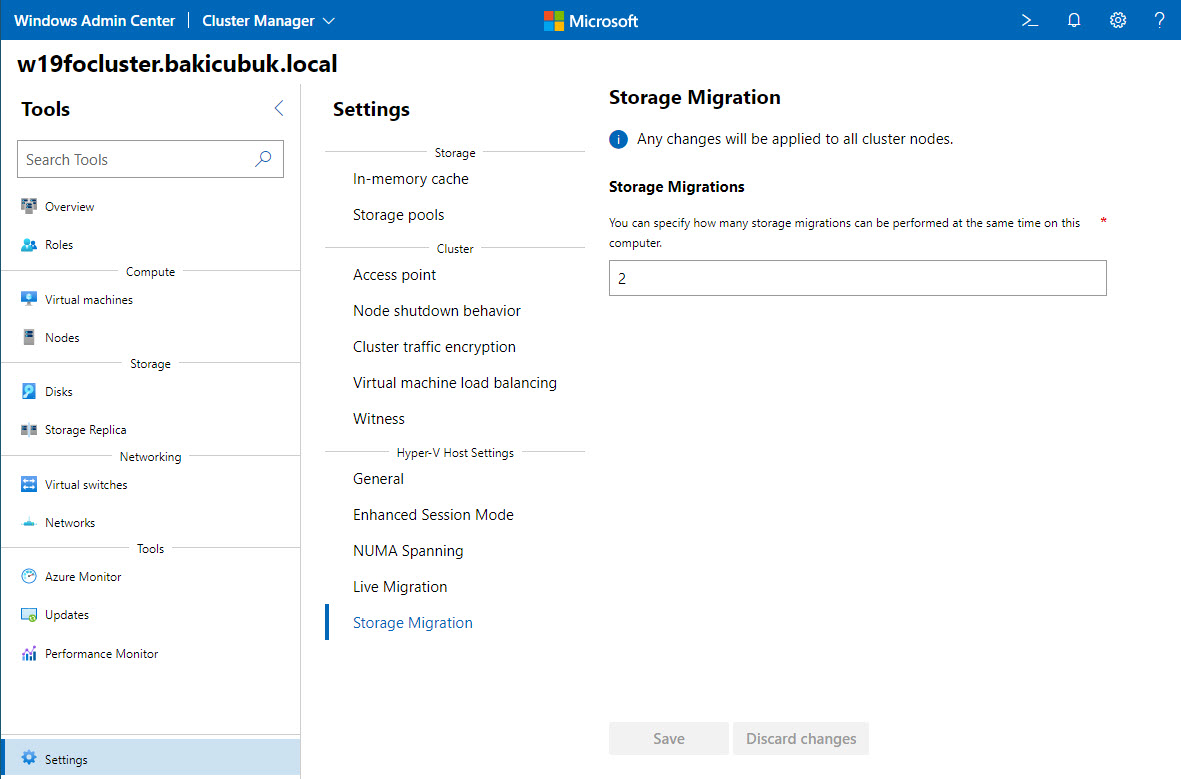Open the gear settings icon in header
Image resolution: width=1181 pixels, height=779 pixels.
coord(1118,20)
